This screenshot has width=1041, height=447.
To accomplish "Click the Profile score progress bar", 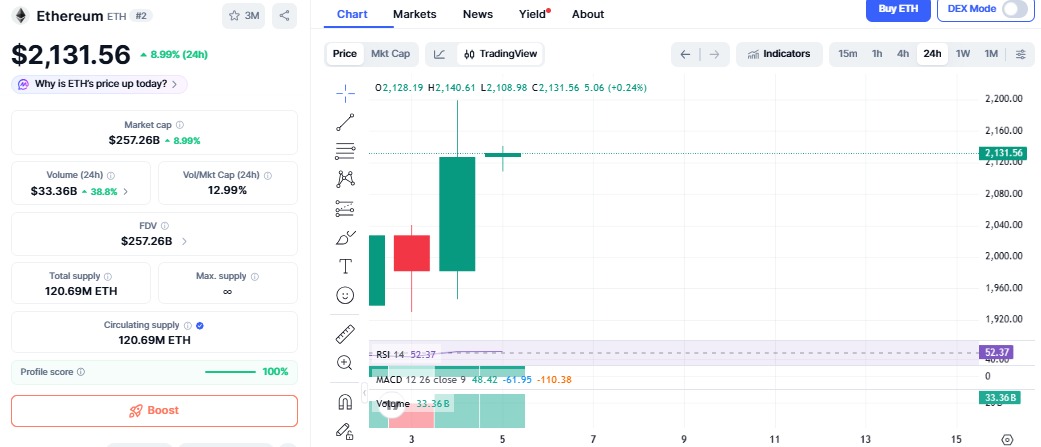I will (x=230, y=372).
